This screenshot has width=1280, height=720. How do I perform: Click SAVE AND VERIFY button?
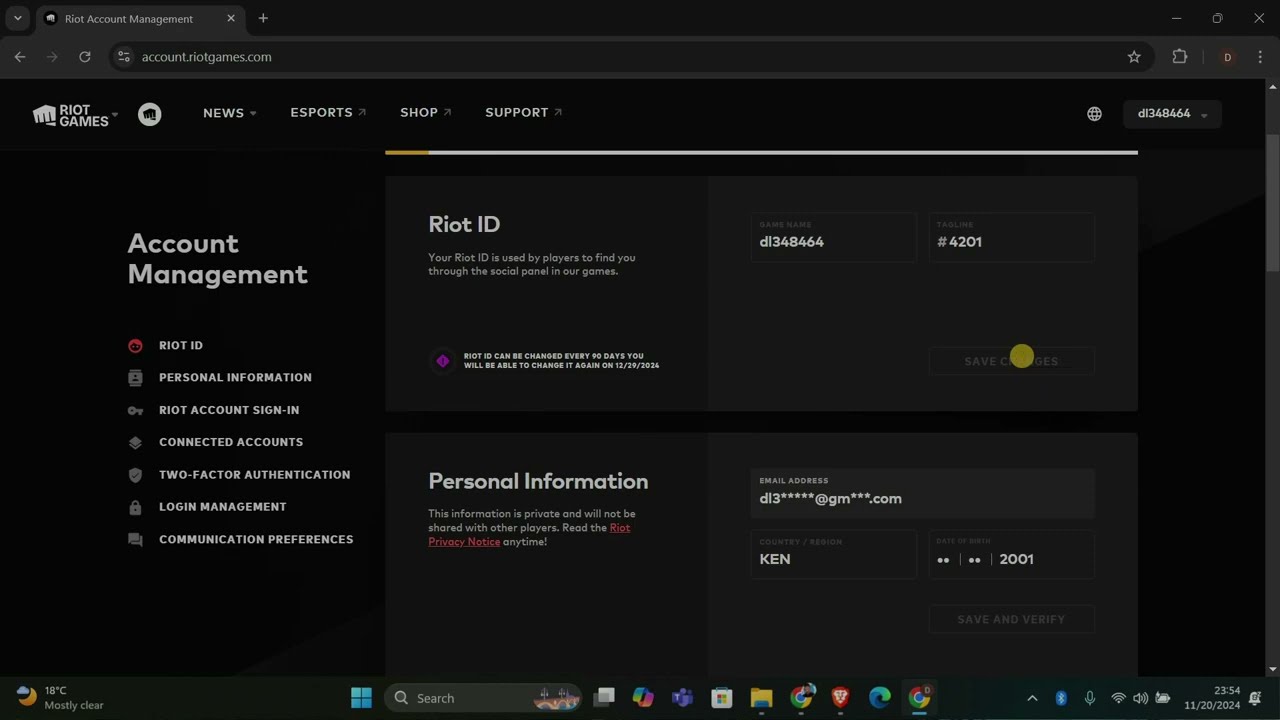tap(1011, 619)
